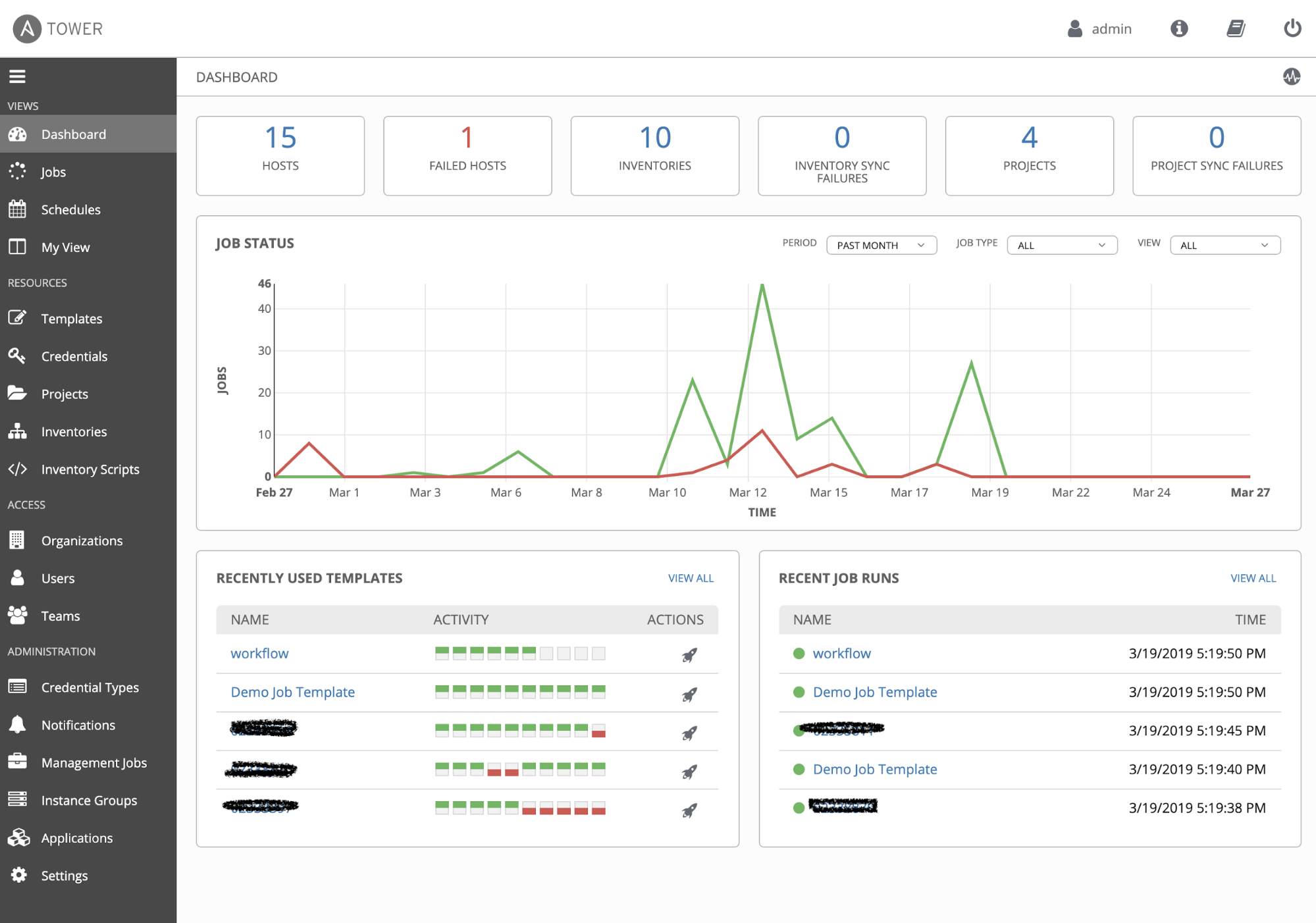
Task: Launch the workflow template rocket icon
Action: click(x=689, y=655)
